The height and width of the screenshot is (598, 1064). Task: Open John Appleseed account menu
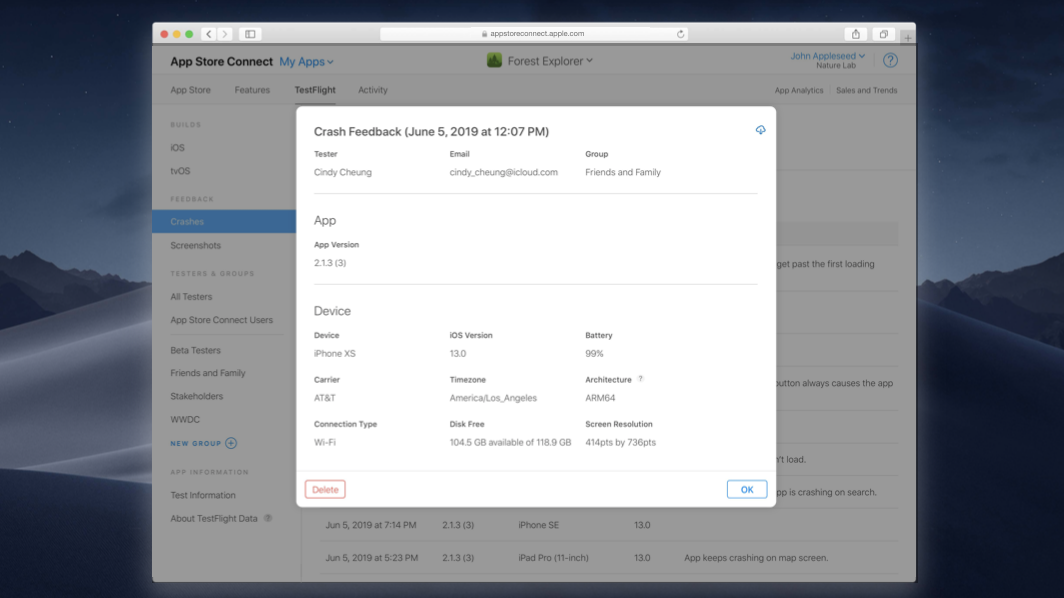tap(827, 56)
